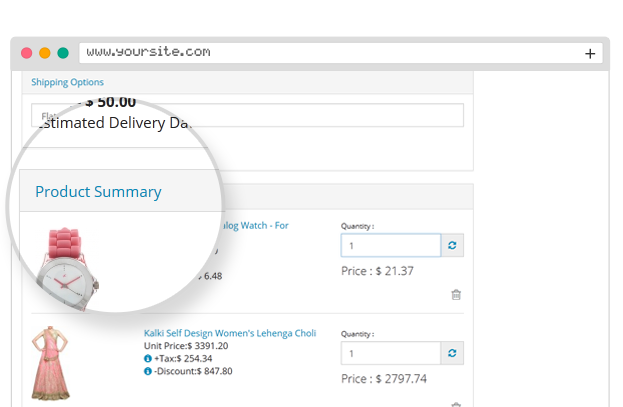Click the Unit Price:$ 3391.20 text

[186, 346]
